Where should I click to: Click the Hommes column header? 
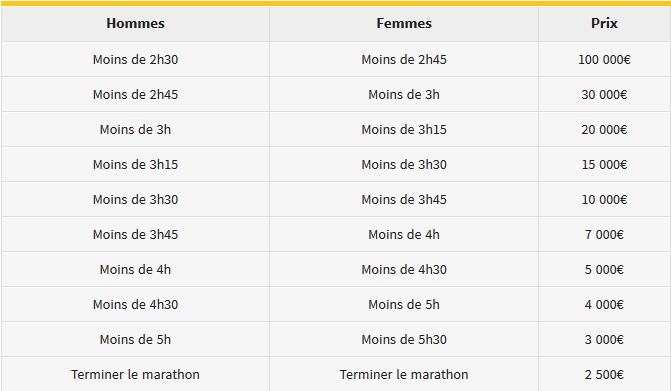tap(135, 24)
